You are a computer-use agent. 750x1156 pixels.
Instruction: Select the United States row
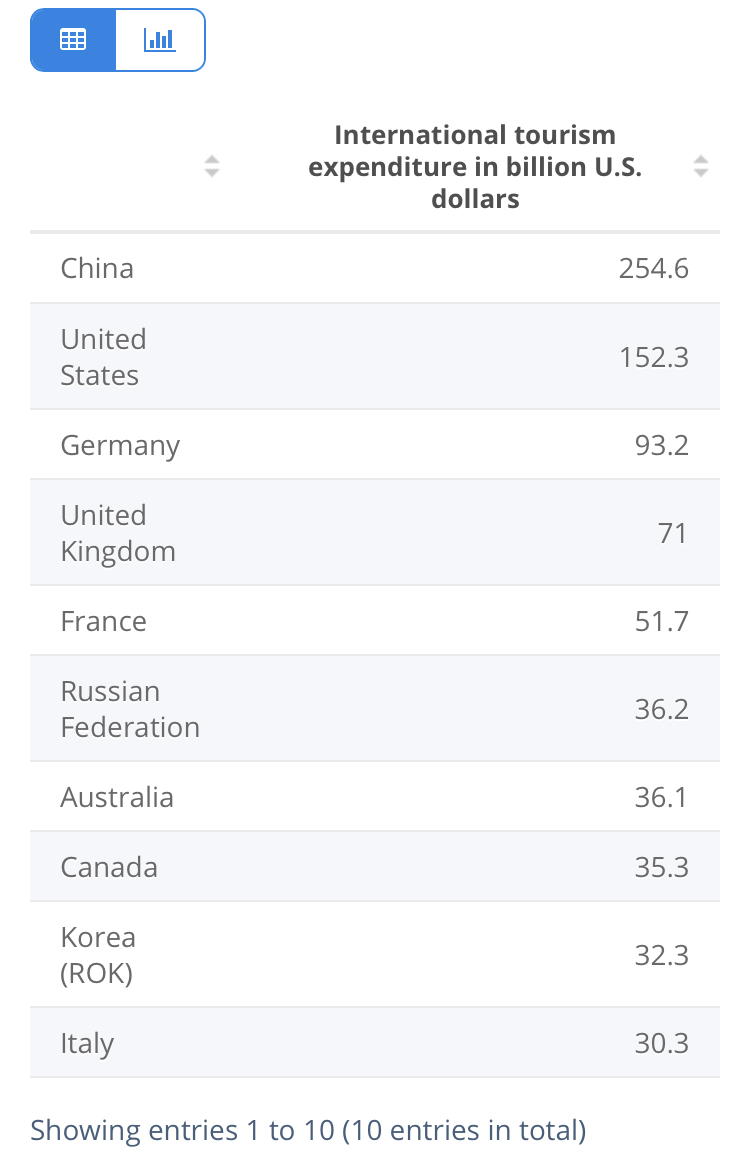tap(375, 357)
